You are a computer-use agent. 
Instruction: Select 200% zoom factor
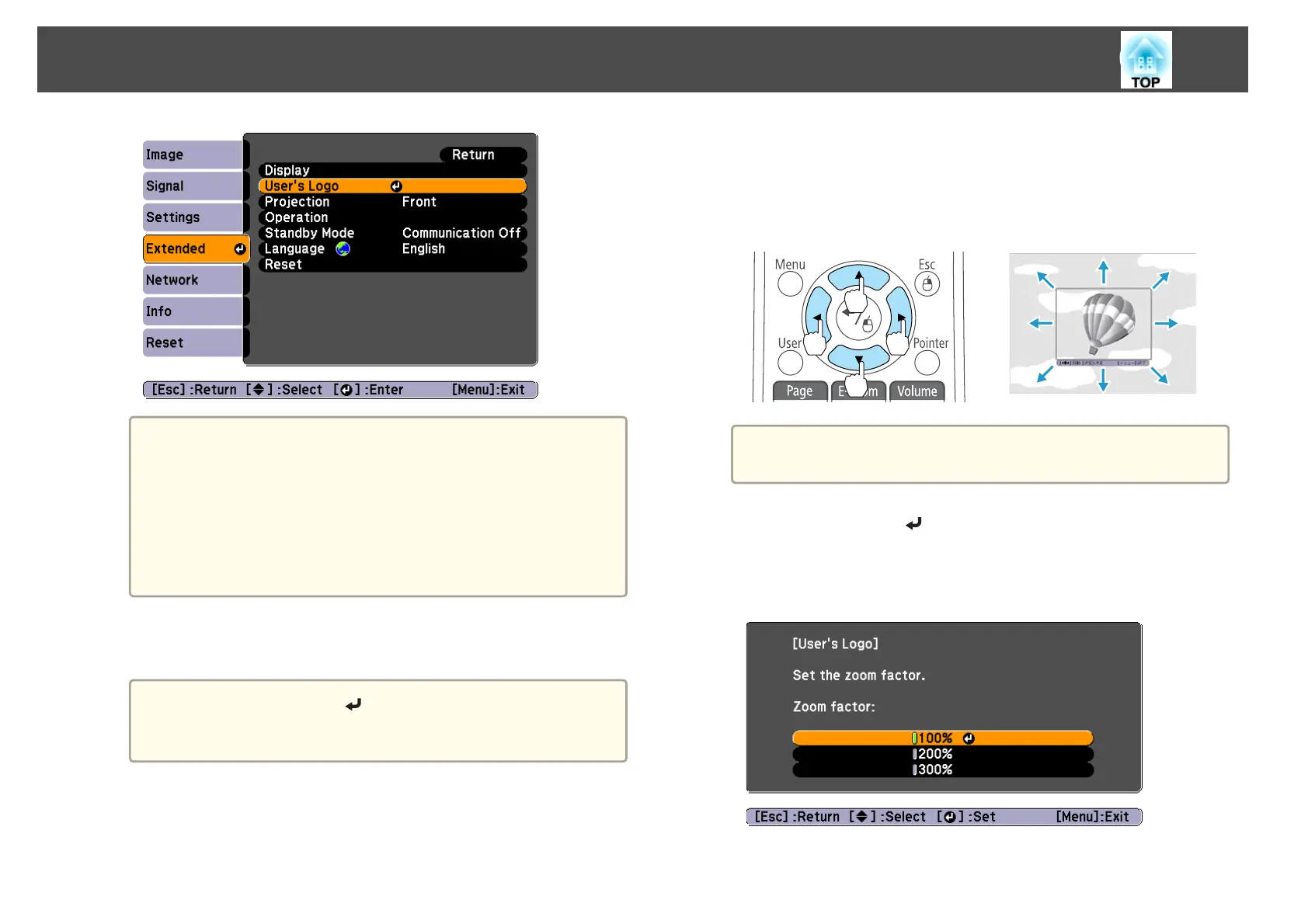click(943, 754)
